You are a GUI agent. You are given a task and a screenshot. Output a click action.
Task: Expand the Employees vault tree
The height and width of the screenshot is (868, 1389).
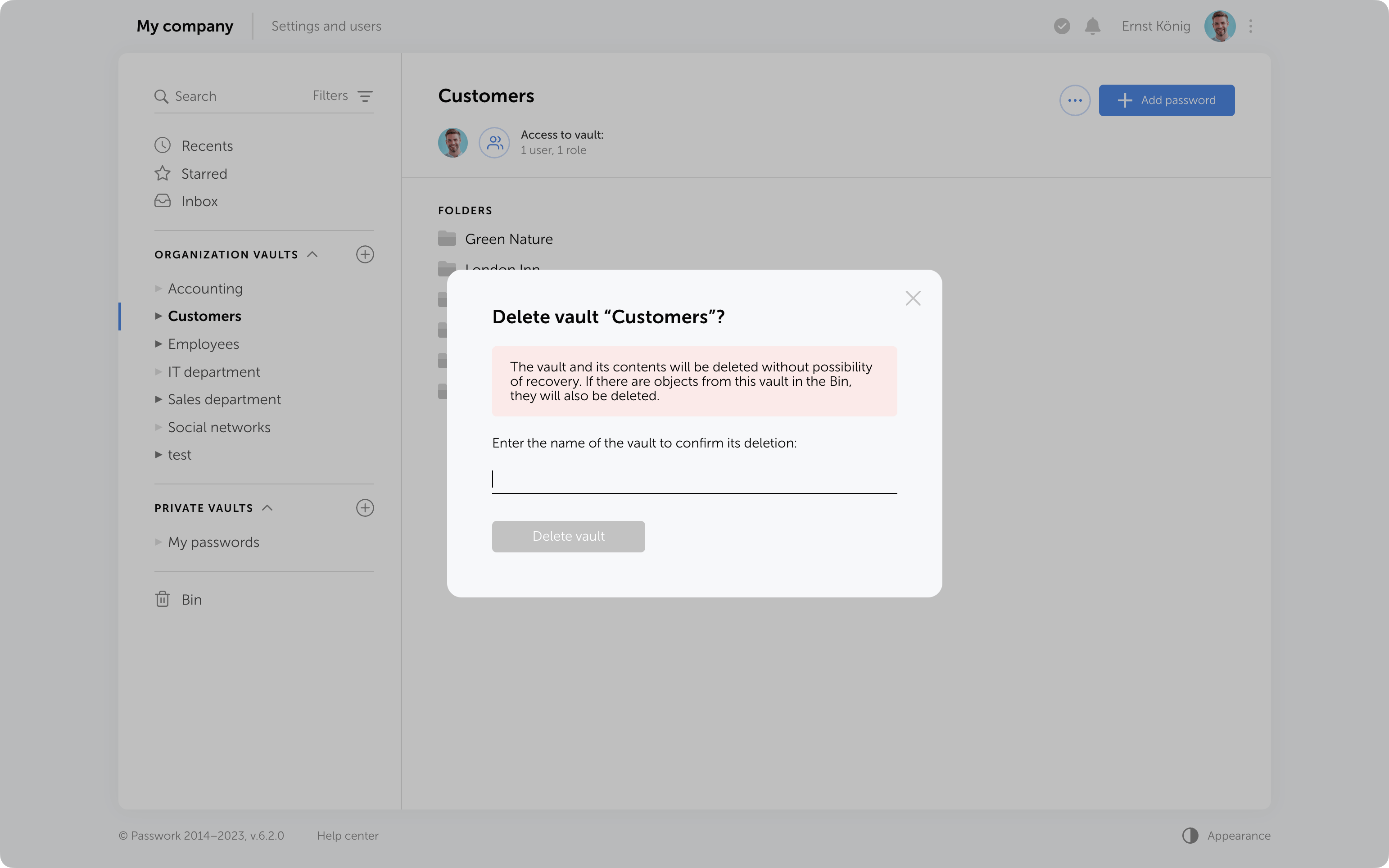click(x=158, y=344)
